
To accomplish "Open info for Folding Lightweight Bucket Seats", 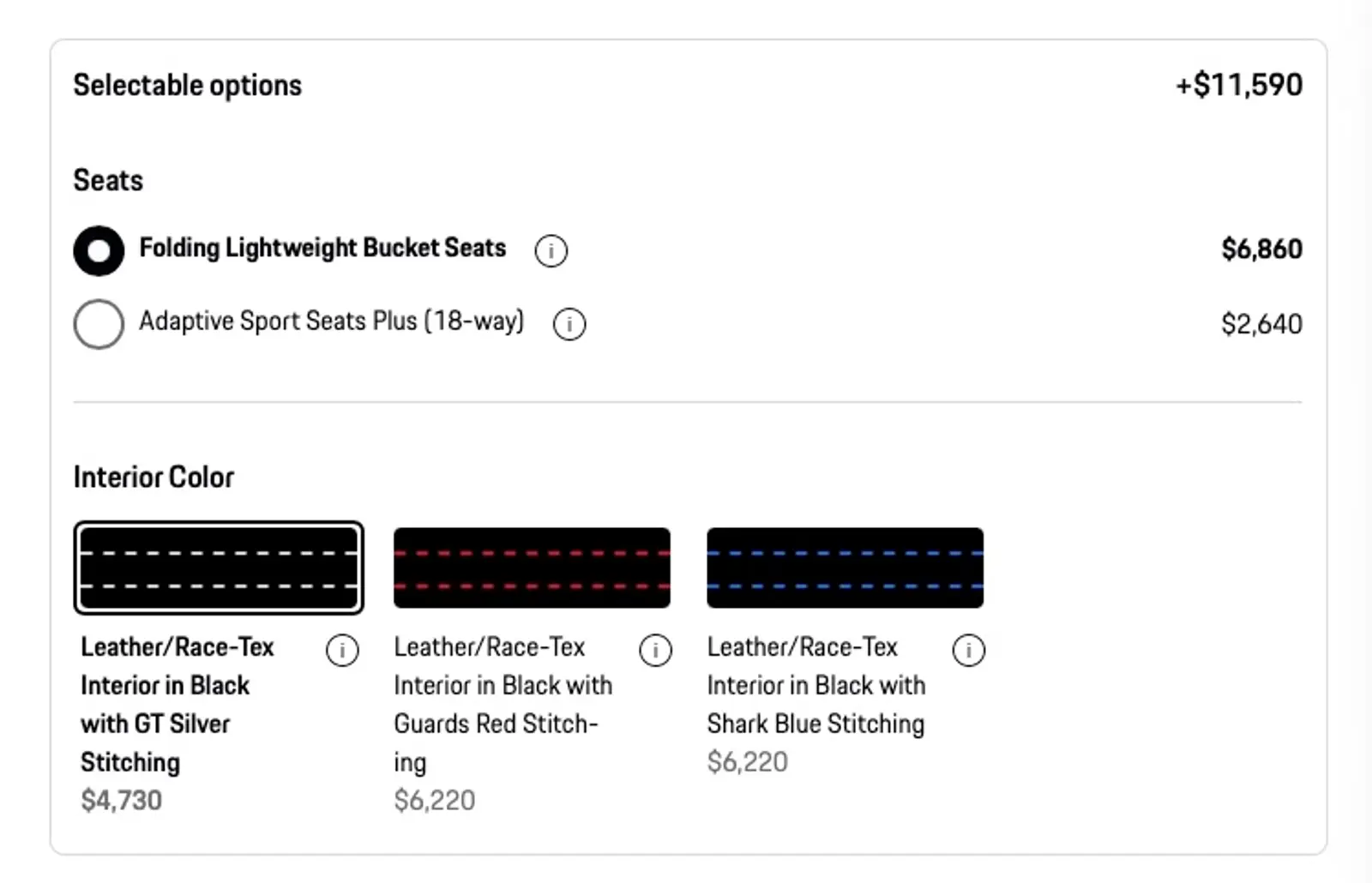I will 551,251.
